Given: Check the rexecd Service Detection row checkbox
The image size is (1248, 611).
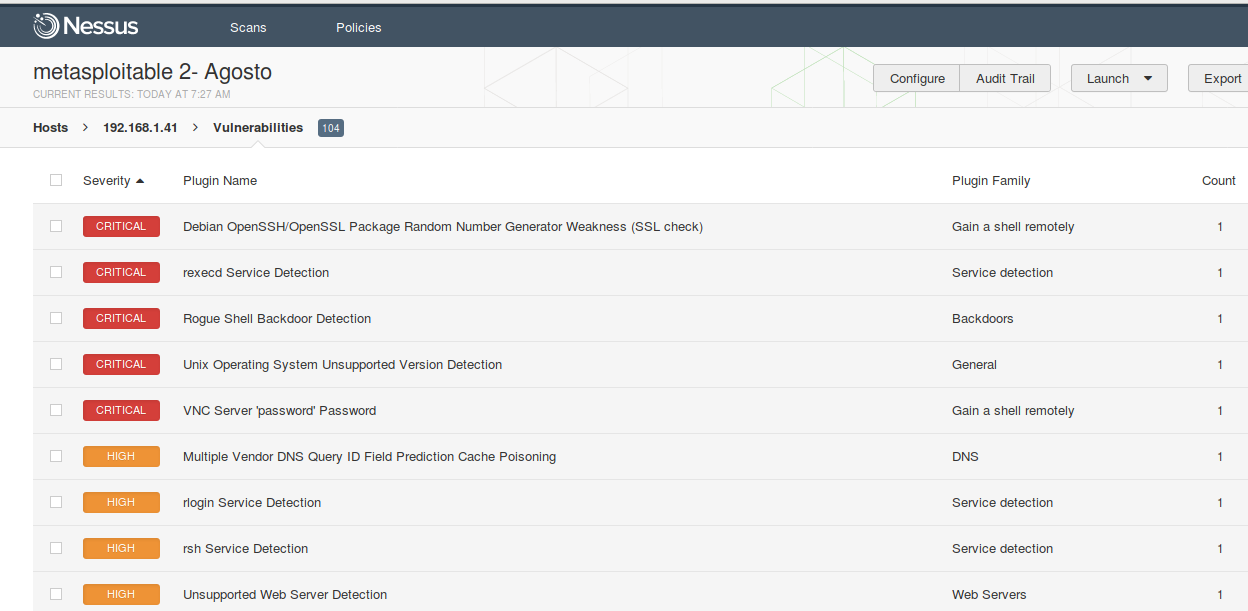Looking at the screenshot, I should point(56,272).
